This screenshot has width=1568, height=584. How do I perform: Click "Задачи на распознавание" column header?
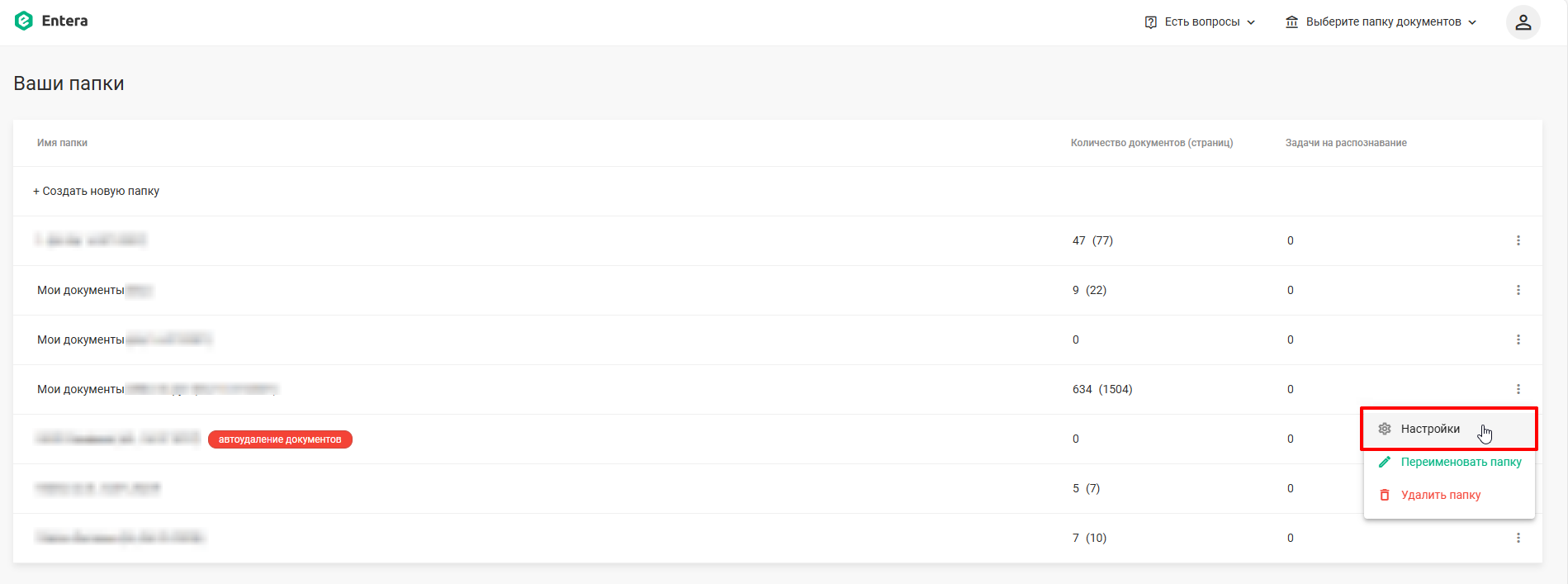[x=1345, y=143]
